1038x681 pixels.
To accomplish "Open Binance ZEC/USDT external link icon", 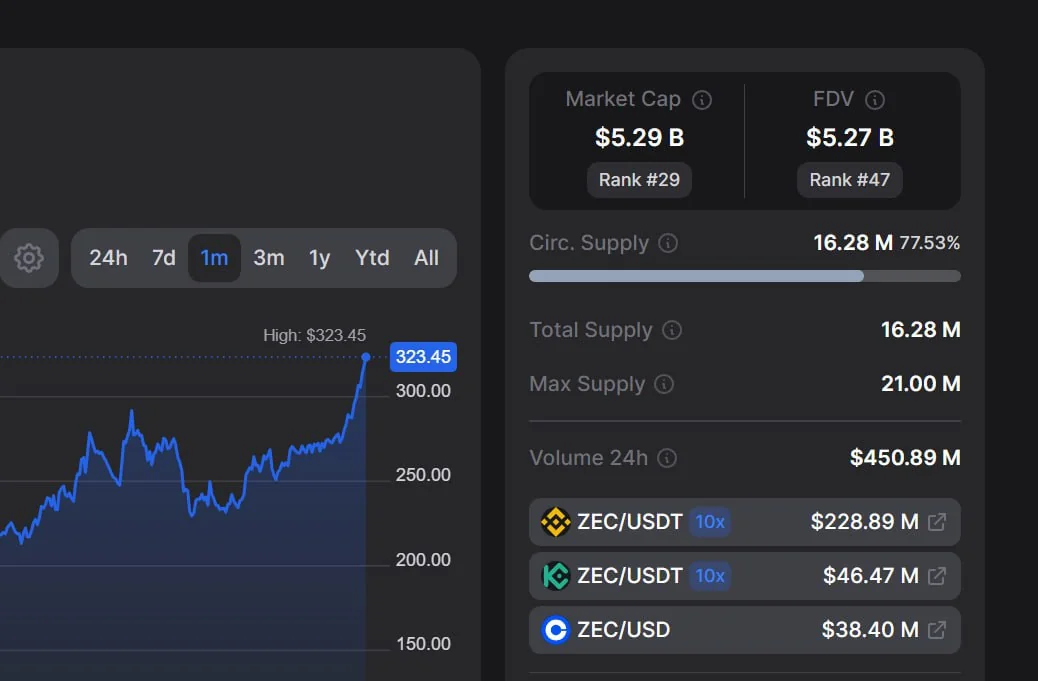I will point(937,522).
